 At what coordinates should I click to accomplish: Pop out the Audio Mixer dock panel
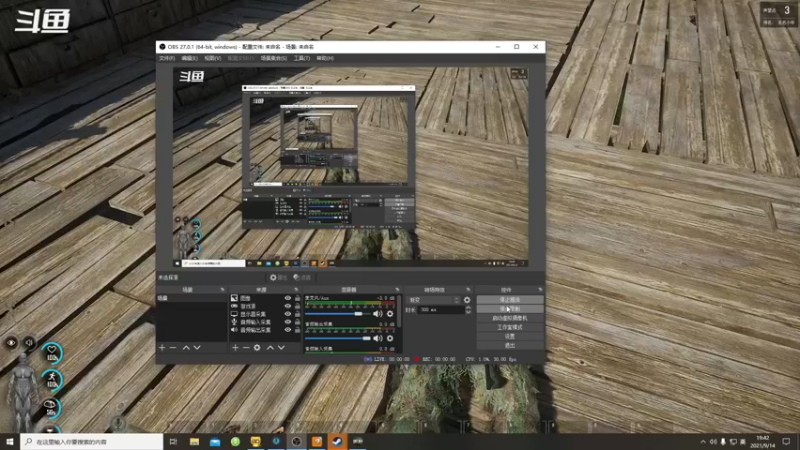click(x=397, y=290)
